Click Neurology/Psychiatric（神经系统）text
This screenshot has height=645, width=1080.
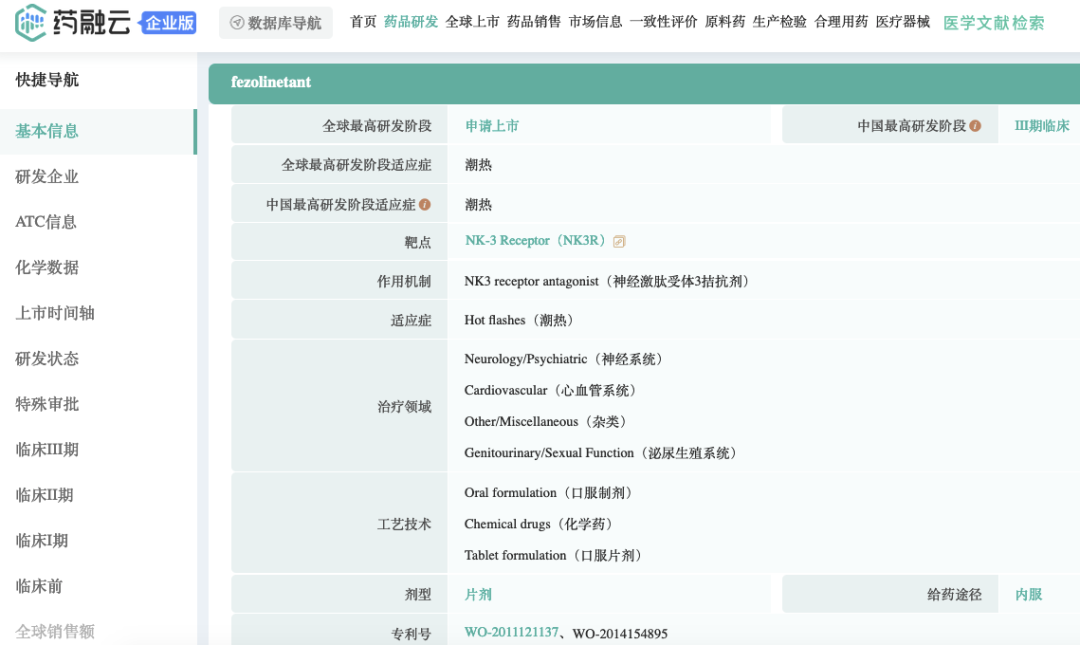[563, 359]
